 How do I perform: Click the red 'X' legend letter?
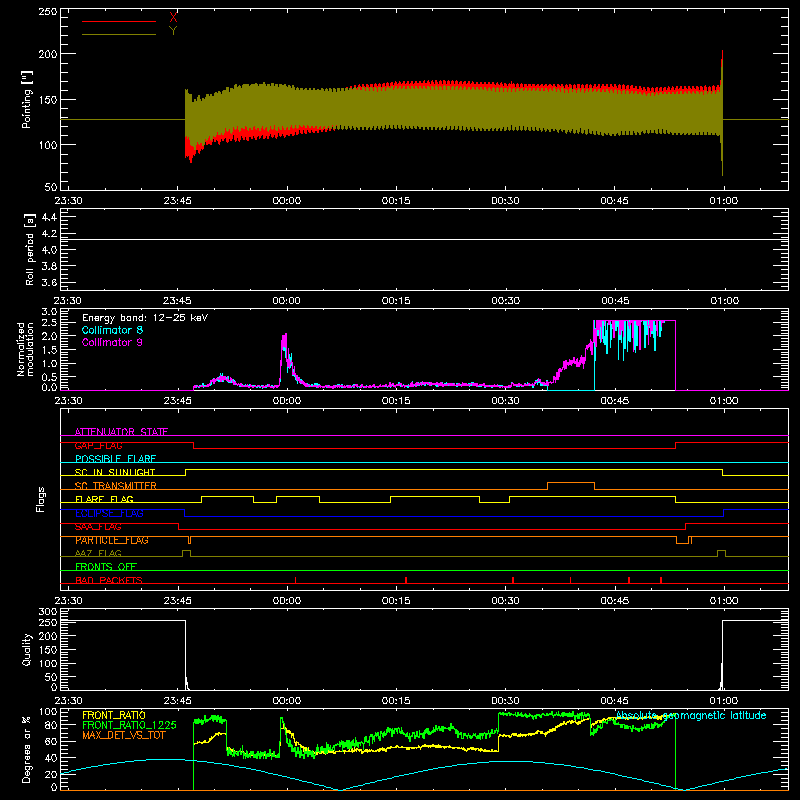click(x=173, y=18)
